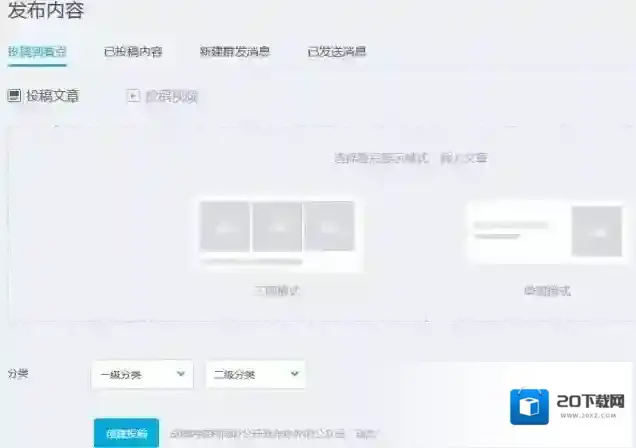Click the video play icon beside 投稿视频
636x448 pixels.
pyautogui.click(x=133, y=96)
